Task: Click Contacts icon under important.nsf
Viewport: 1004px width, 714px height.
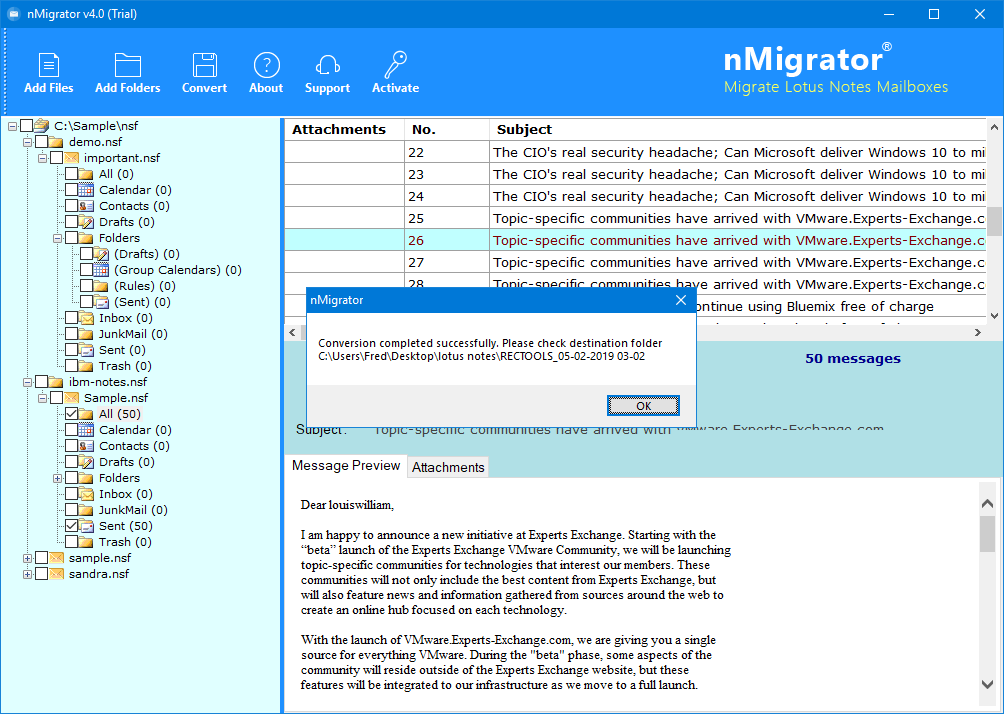Action: pos(86,206)
